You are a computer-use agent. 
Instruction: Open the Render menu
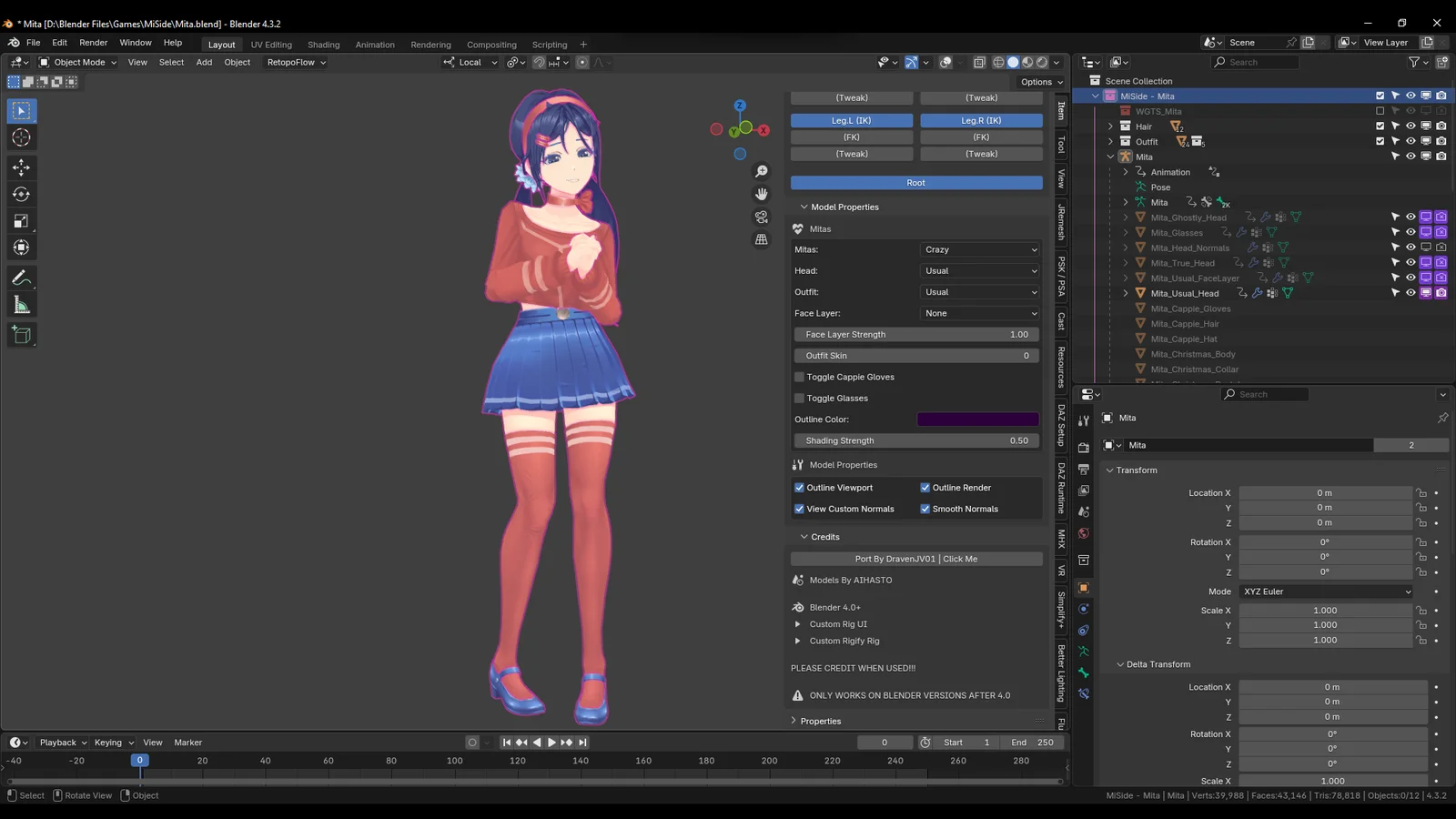tap(93, 42)
